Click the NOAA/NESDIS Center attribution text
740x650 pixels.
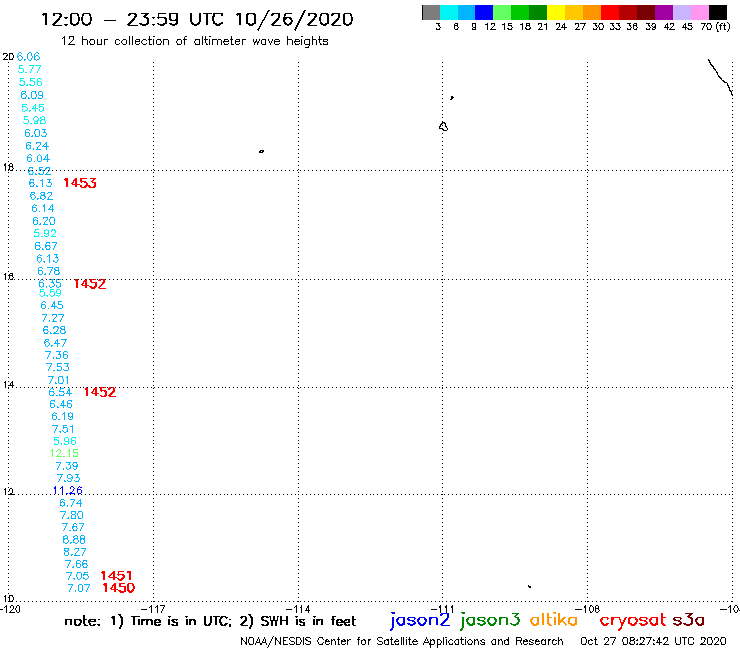pyautogui.click(x=402, y=641)
